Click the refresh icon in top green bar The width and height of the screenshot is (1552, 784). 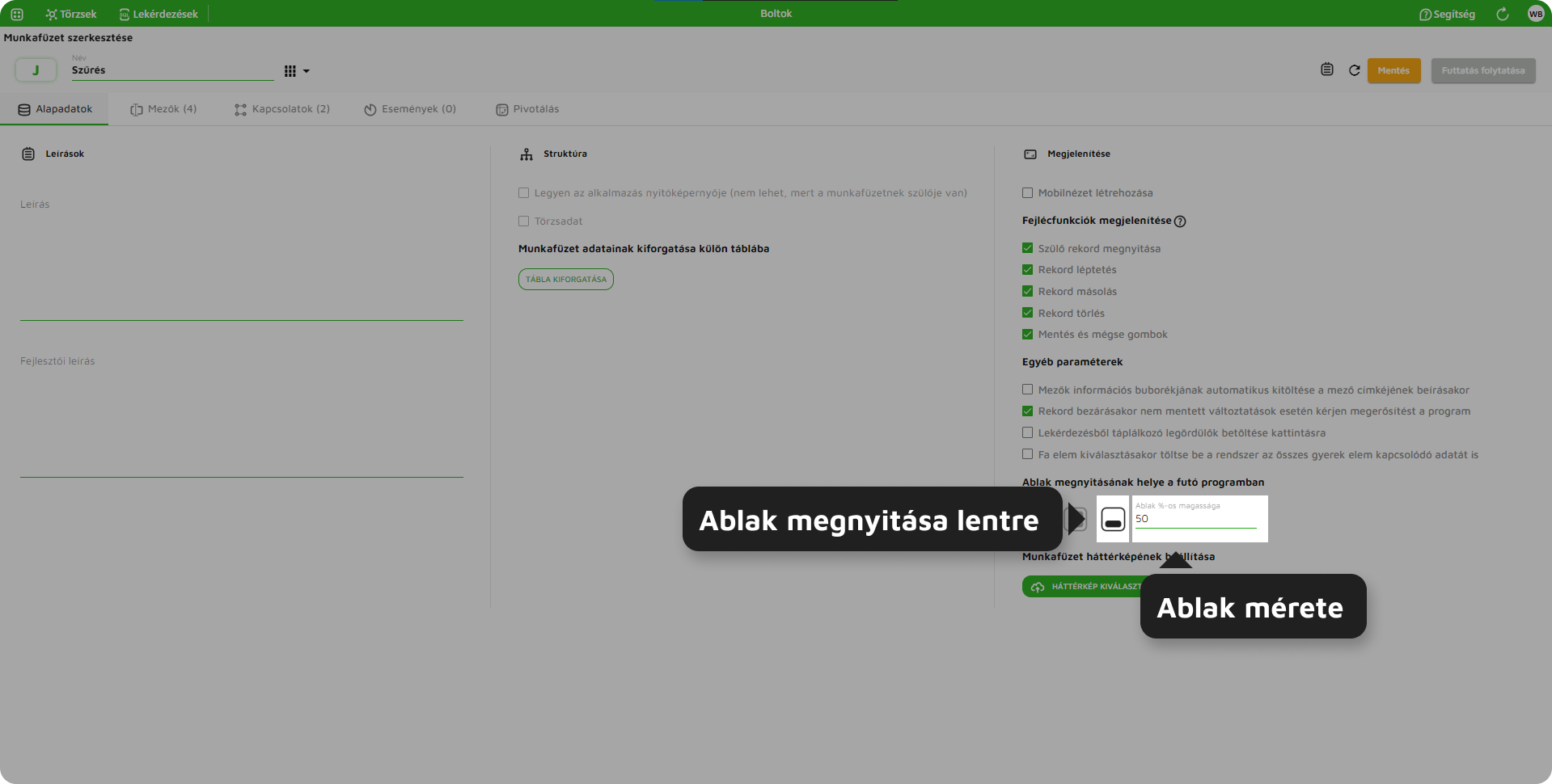[x=1503, y=14]
